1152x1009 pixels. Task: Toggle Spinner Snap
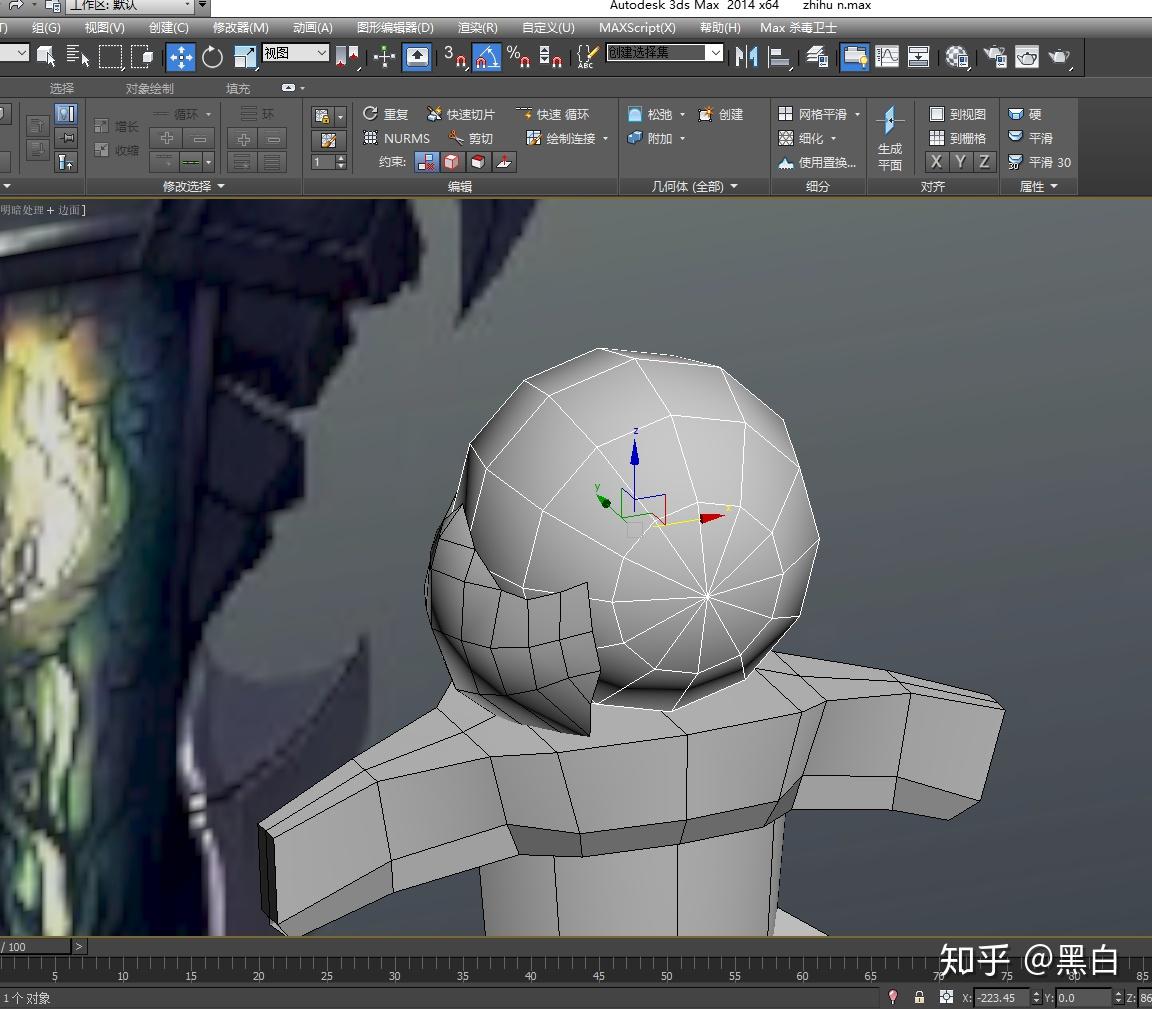(x=550, y=57)
